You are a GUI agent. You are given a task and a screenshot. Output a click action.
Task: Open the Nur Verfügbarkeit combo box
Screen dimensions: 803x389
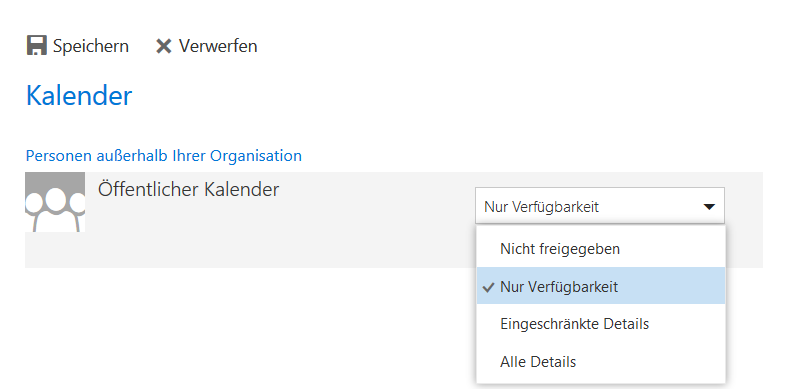pos(600,206)
